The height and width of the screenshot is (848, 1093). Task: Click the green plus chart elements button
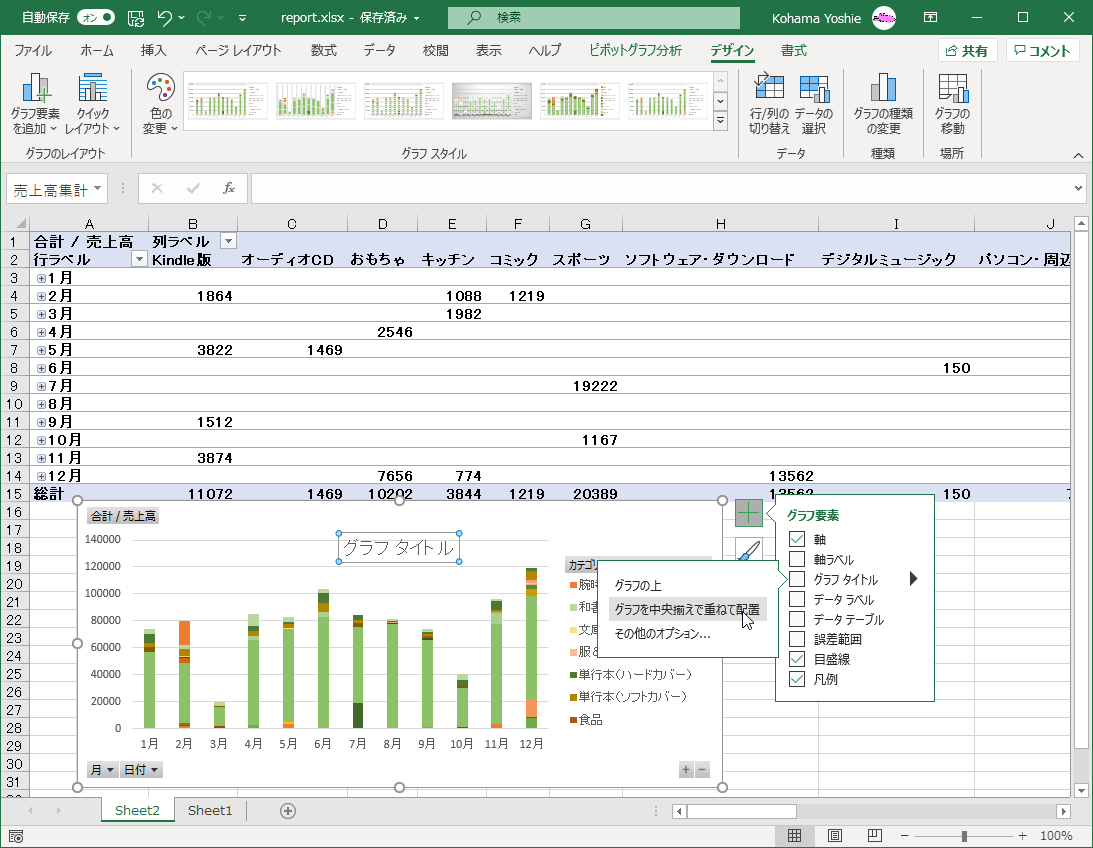pyautogui.click(x=749, y=514)
